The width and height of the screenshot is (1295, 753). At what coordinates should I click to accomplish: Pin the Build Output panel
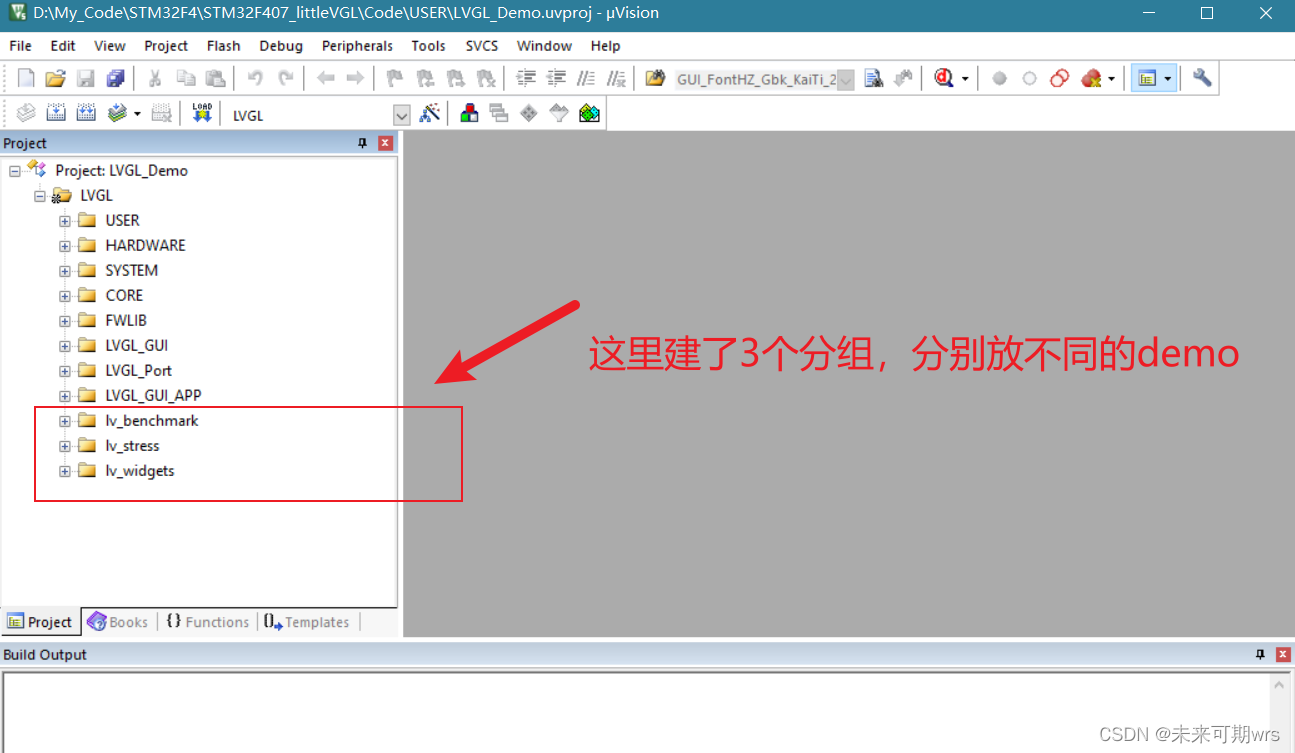point(1259,654)
